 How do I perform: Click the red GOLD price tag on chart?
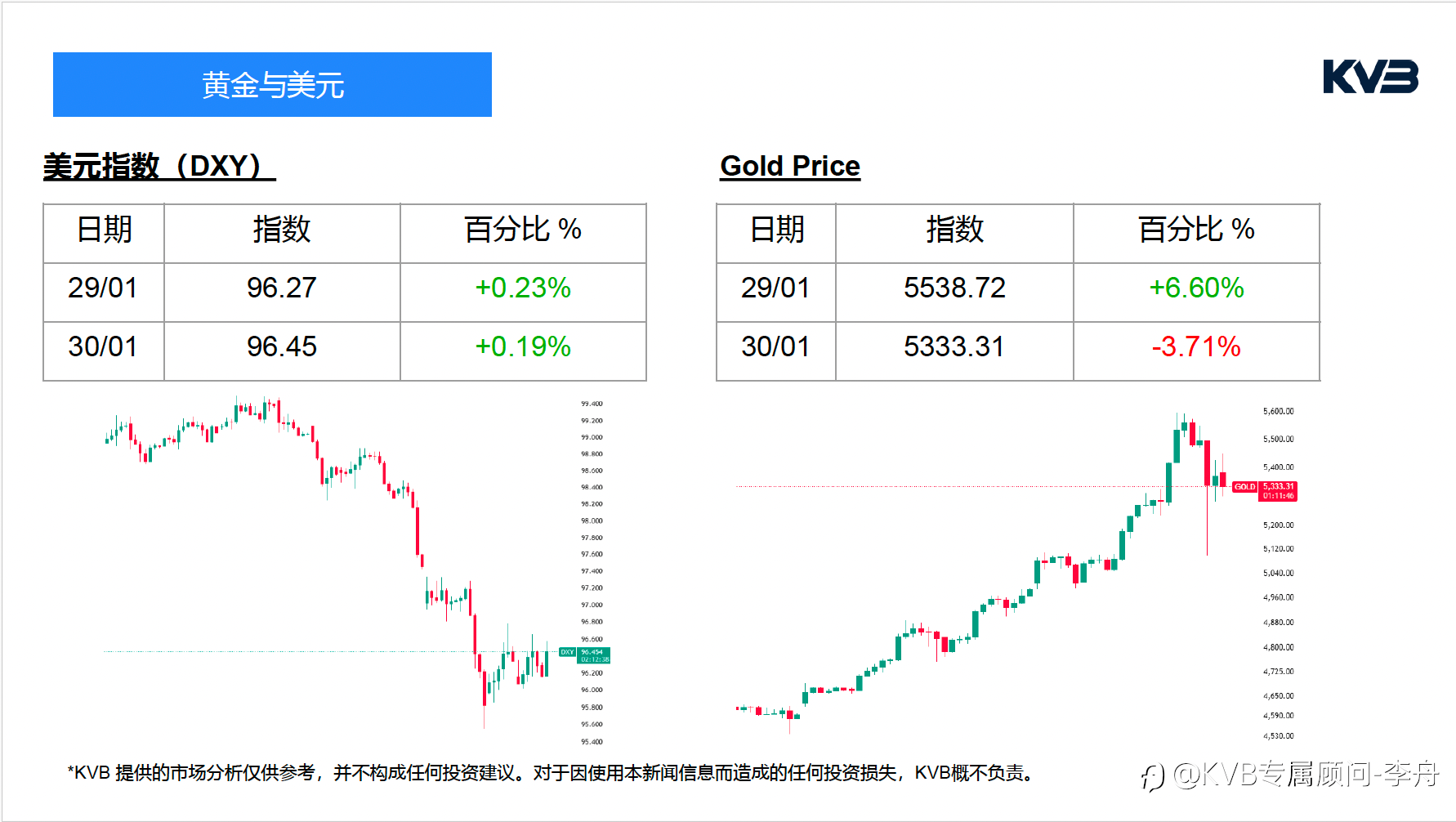point(1266,490)
